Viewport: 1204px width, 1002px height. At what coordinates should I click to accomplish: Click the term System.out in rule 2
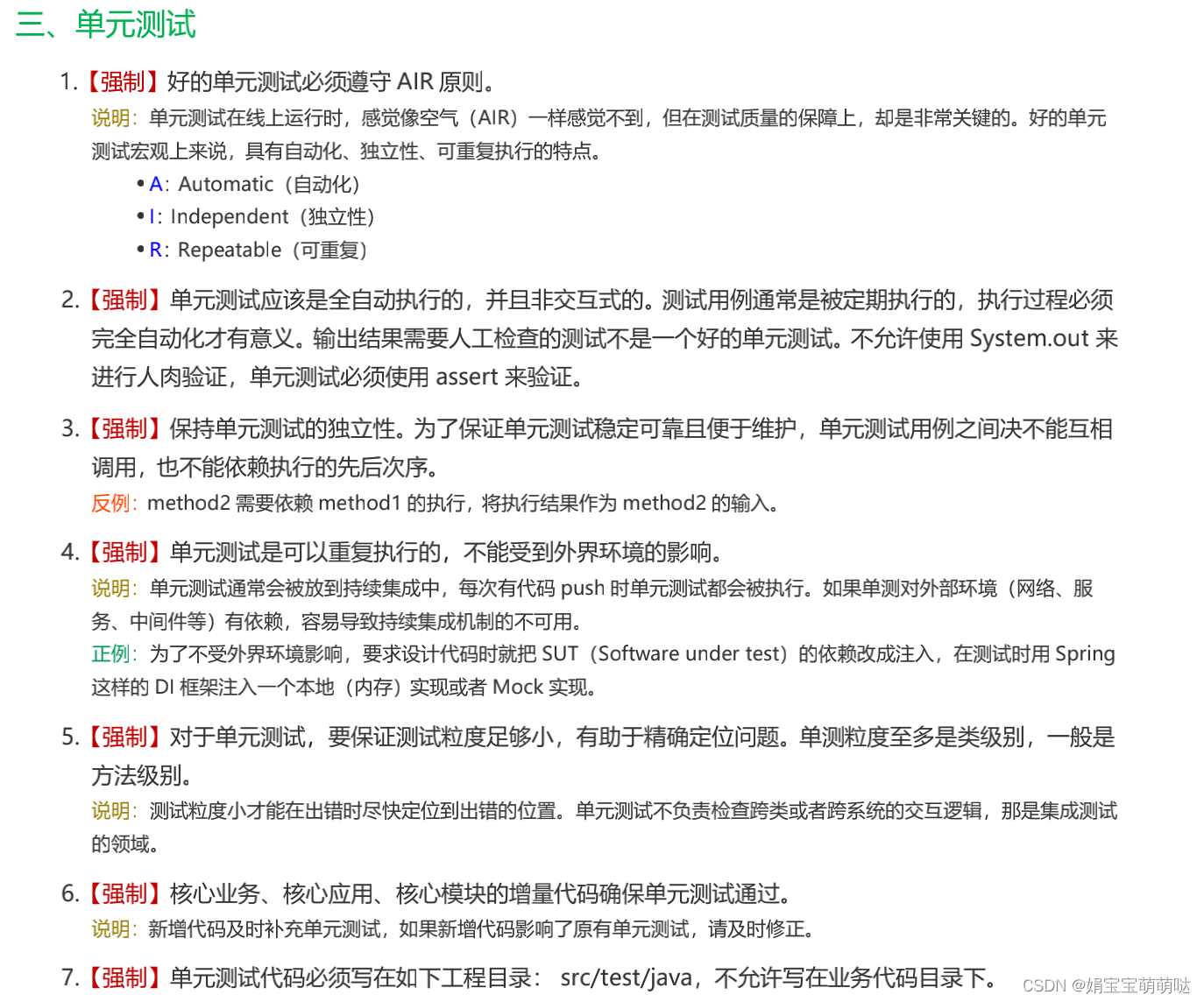(1031, 338)
